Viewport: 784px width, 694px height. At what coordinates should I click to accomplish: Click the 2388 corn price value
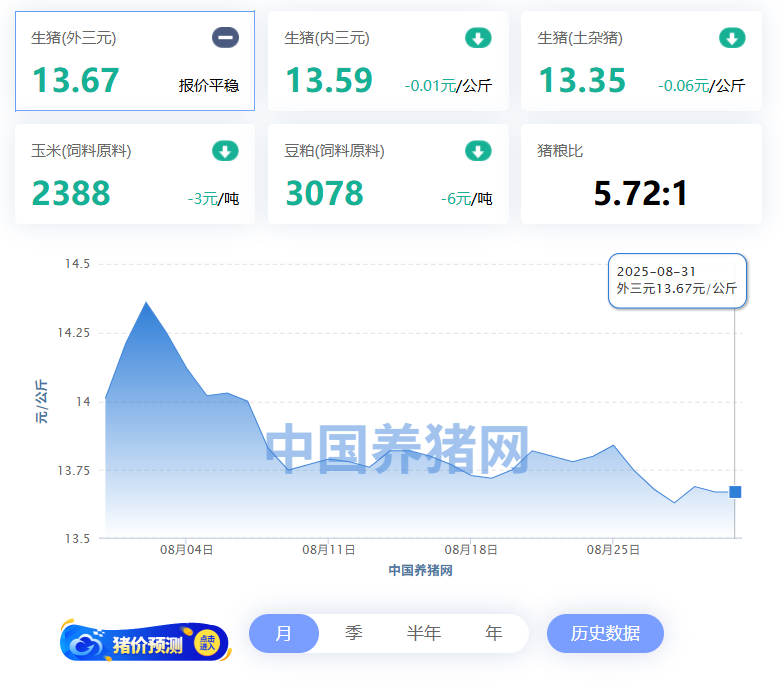coord(71,193)
